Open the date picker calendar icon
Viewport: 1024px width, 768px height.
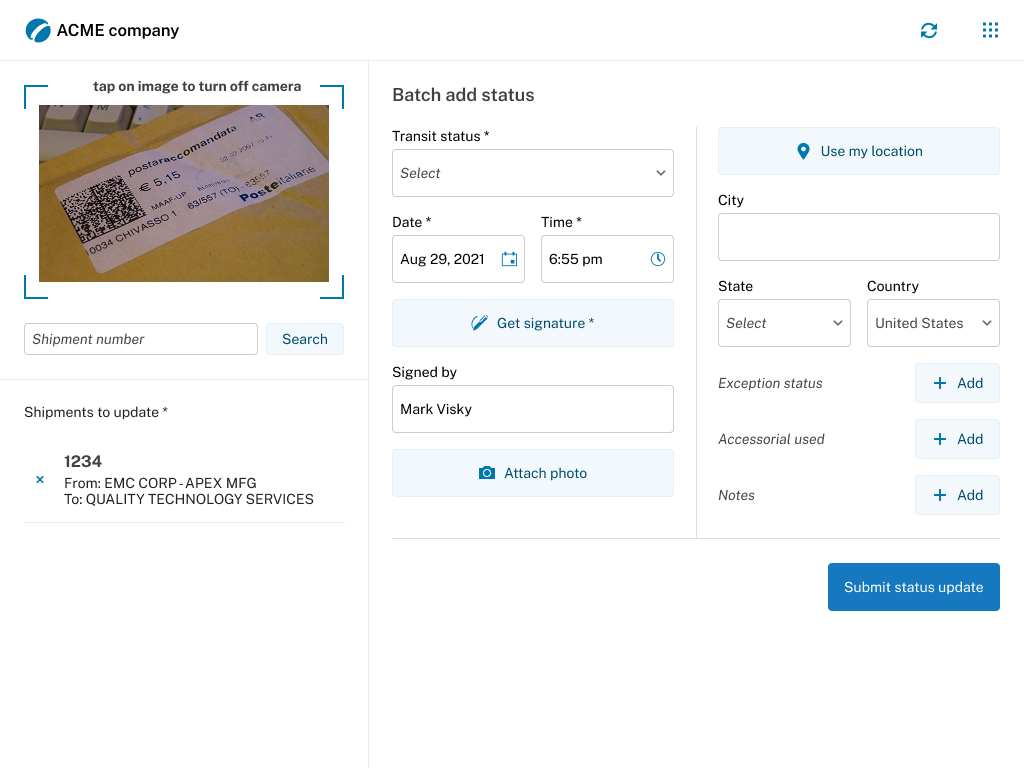pos(509,259)
